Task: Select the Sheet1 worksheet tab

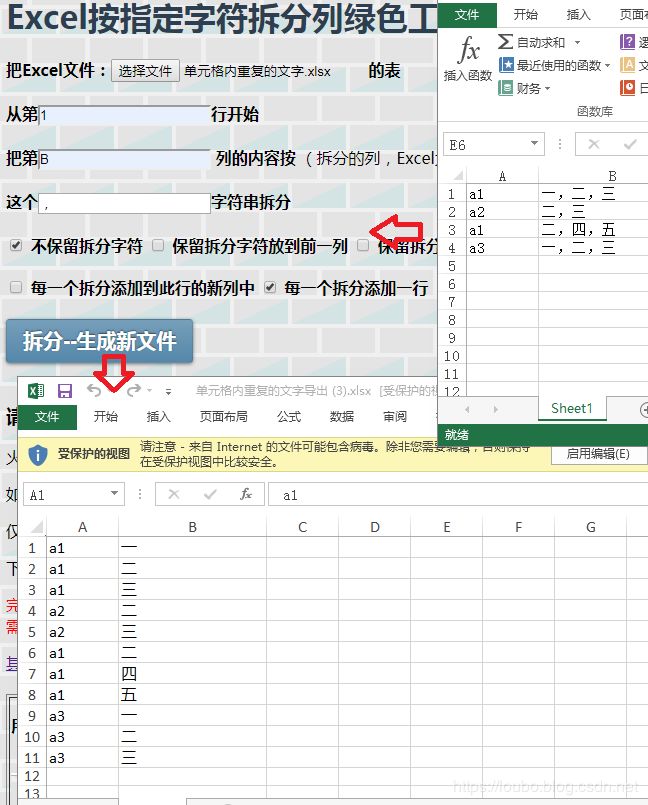Action: point(571,409)
